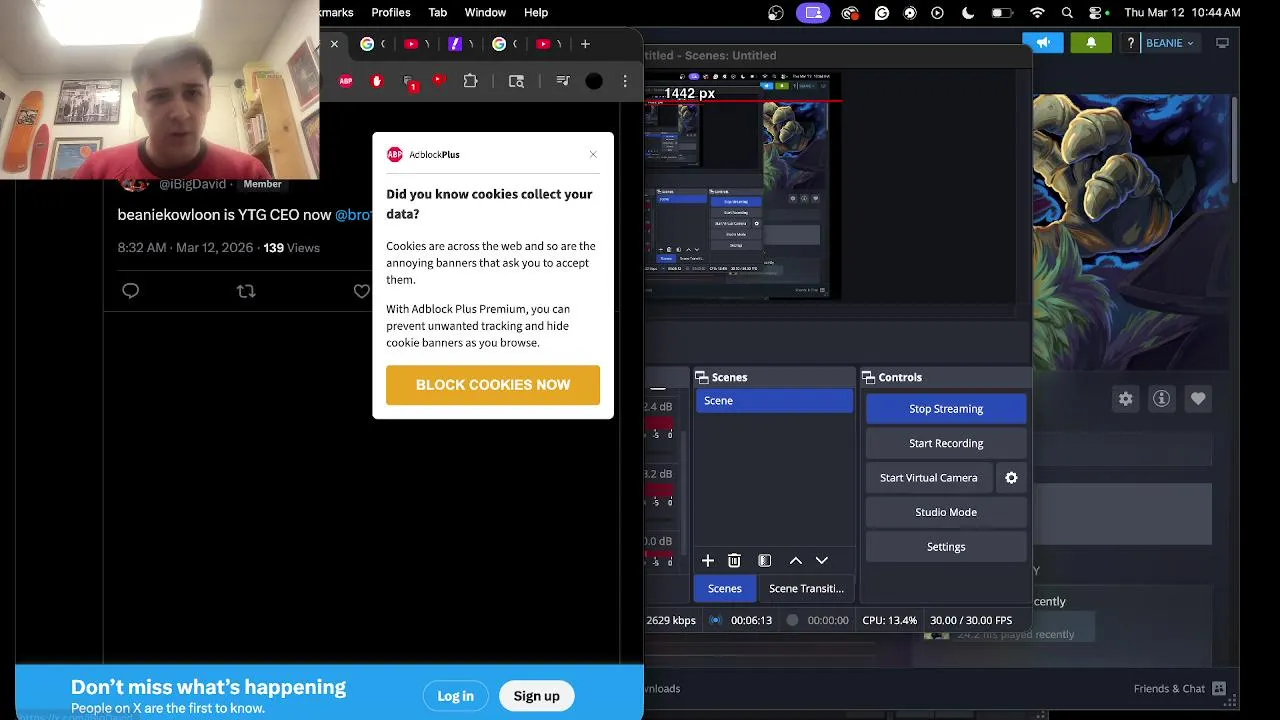Image resolution: width=1280 pixels, height=720 pixels.
Task: Click the red hand blocker extension icon
Action: 377,81
